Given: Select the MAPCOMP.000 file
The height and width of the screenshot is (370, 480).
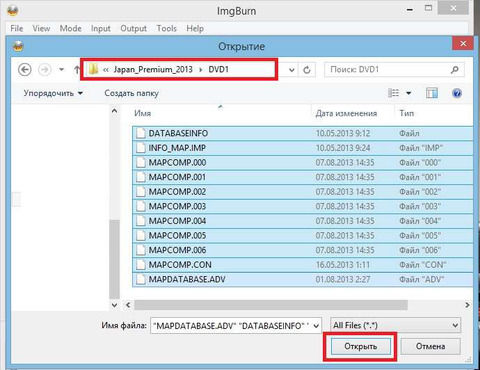Looking at the screenshot, I should click(x=302, y=163).
